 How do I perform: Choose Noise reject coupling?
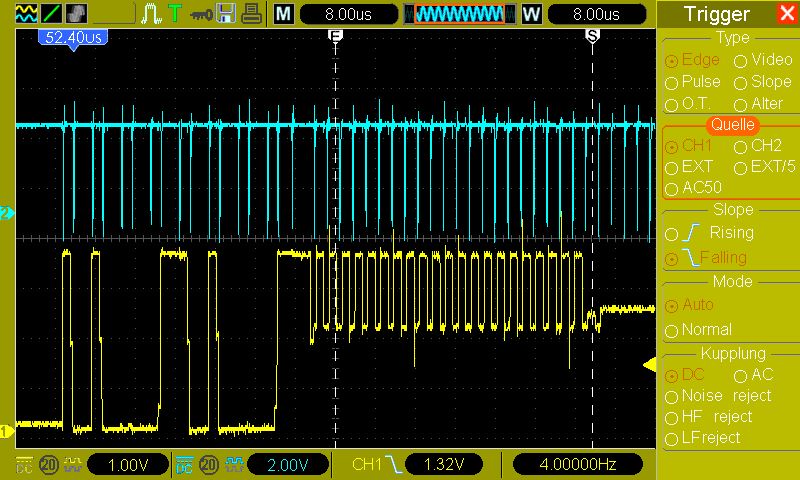tap(718, 396)
